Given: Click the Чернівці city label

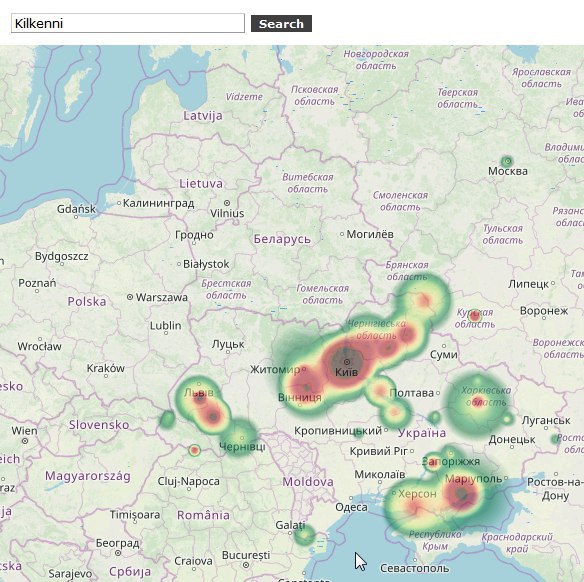Looking at the screenshot, I should tap(242, 447).
